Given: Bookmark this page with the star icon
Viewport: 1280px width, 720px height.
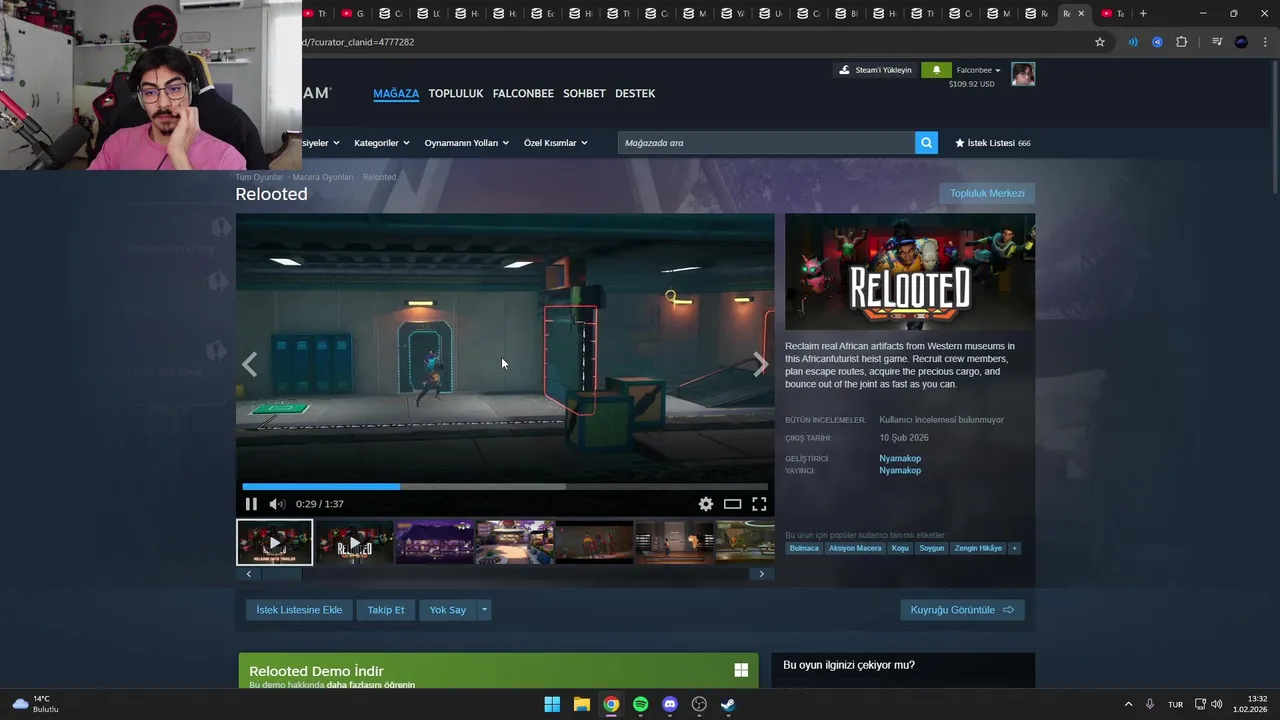Looking at the screenshot, I should click(x=1100, y=42).
